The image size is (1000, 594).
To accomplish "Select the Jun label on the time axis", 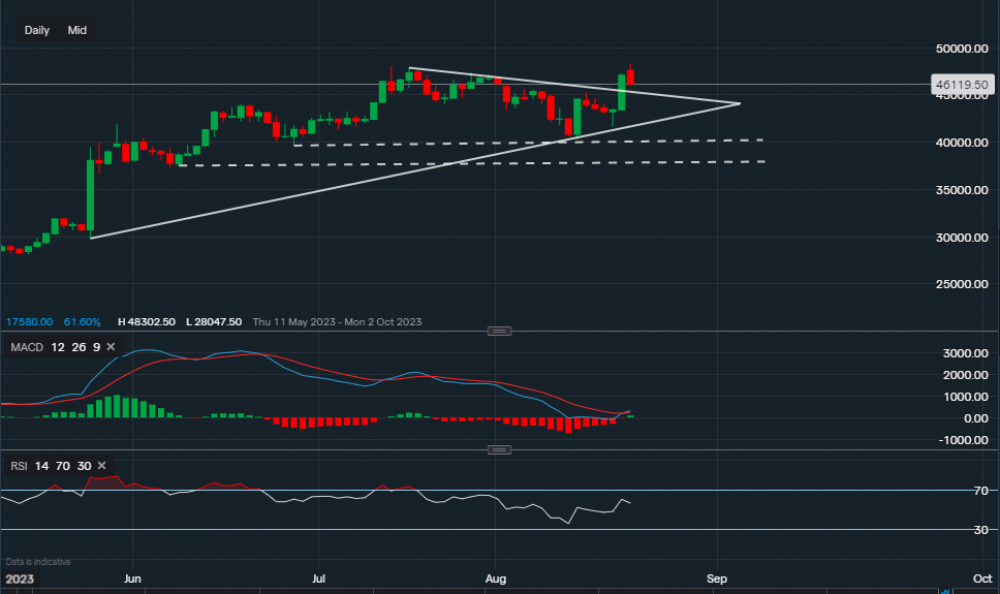I will point(132,578).
